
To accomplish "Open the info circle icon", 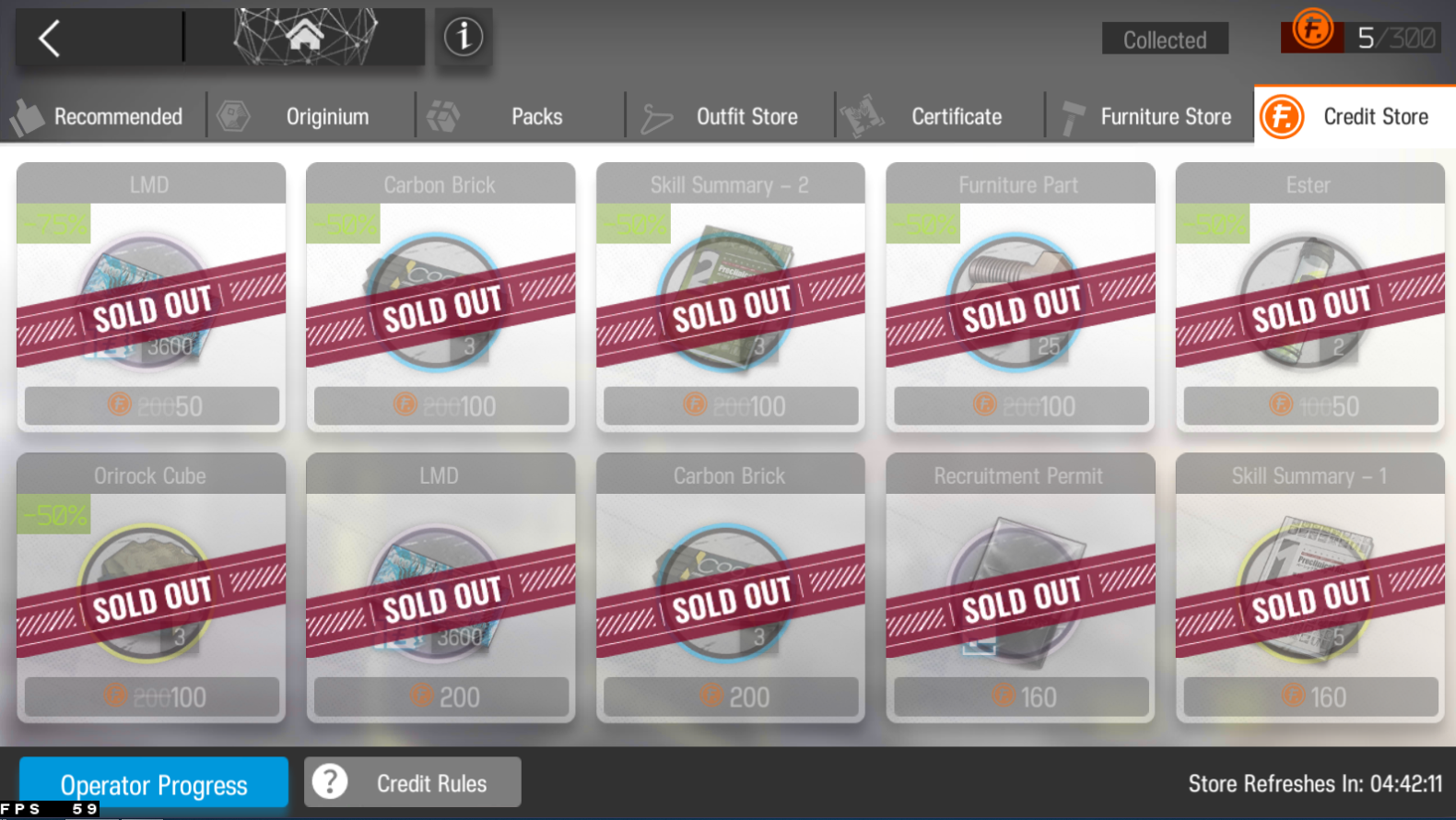I will [x=464, y=37].
